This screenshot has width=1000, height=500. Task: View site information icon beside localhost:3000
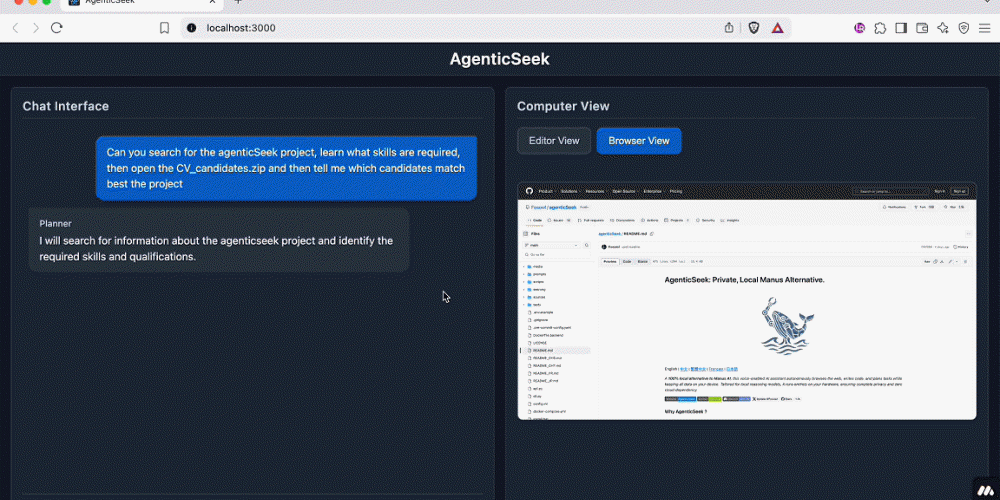click(191, 28)
